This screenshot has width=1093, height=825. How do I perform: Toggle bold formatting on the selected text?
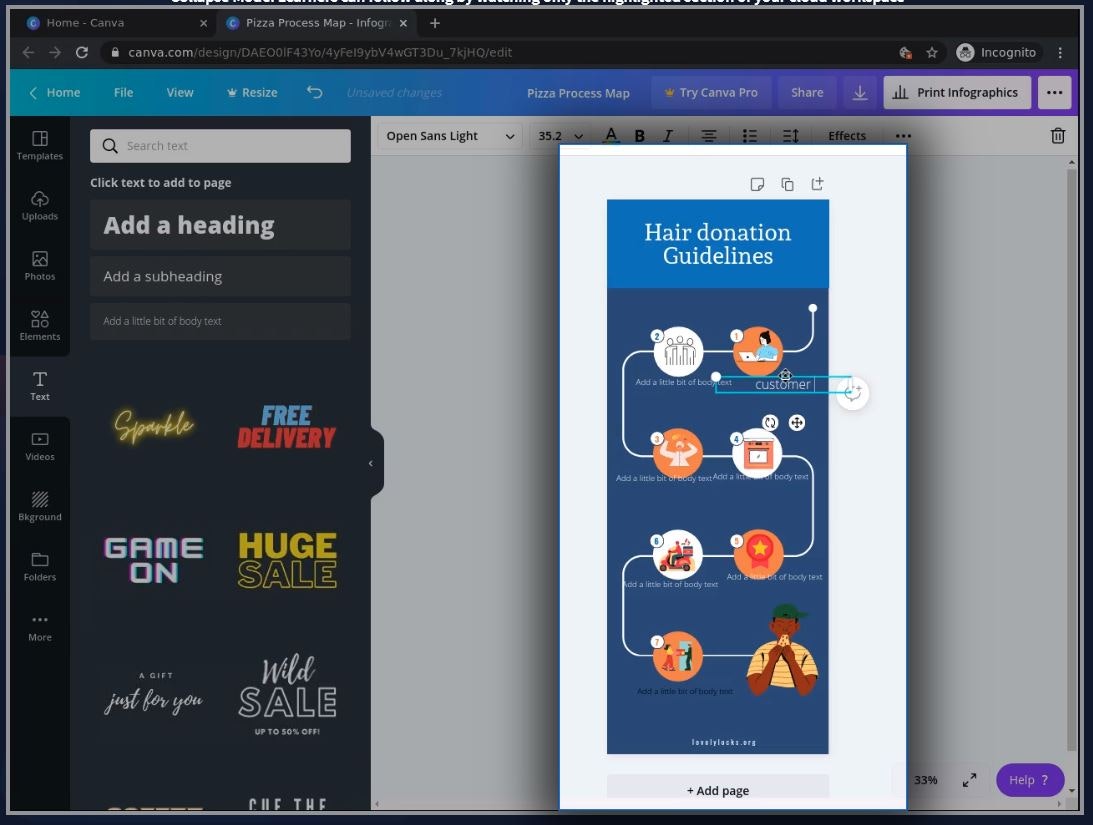(x=639, y=135)
